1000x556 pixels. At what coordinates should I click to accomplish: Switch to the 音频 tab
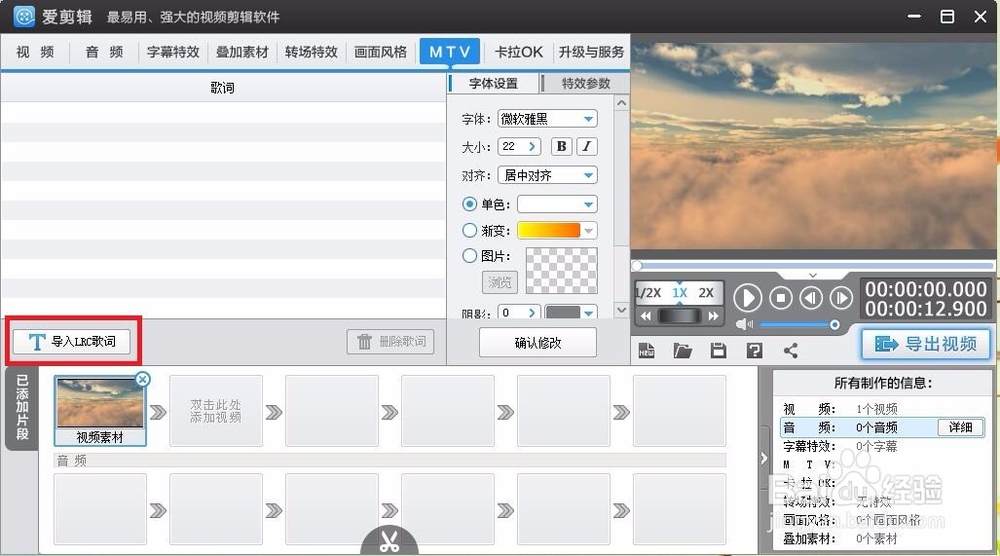click(104, 52)
